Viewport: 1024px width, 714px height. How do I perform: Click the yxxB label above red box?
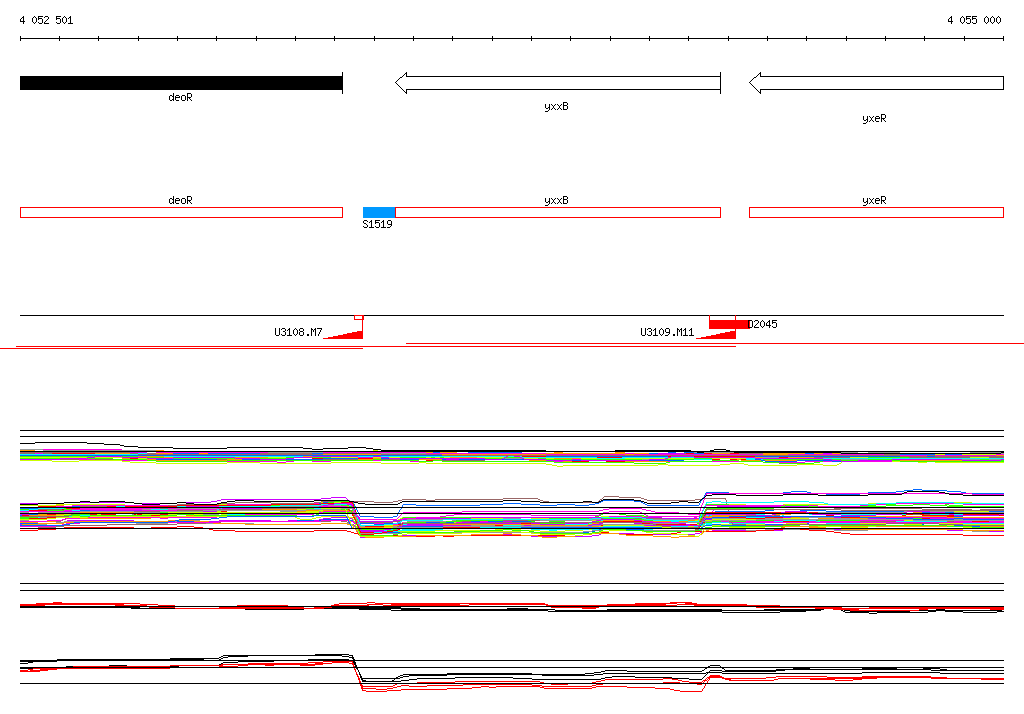pos(556,201)
